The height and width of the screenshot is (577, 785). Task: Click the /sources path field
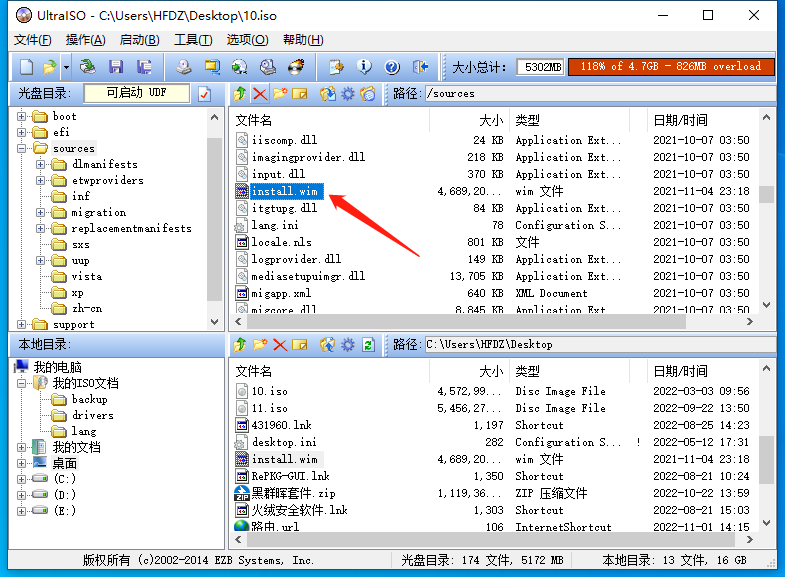(600, 94)
